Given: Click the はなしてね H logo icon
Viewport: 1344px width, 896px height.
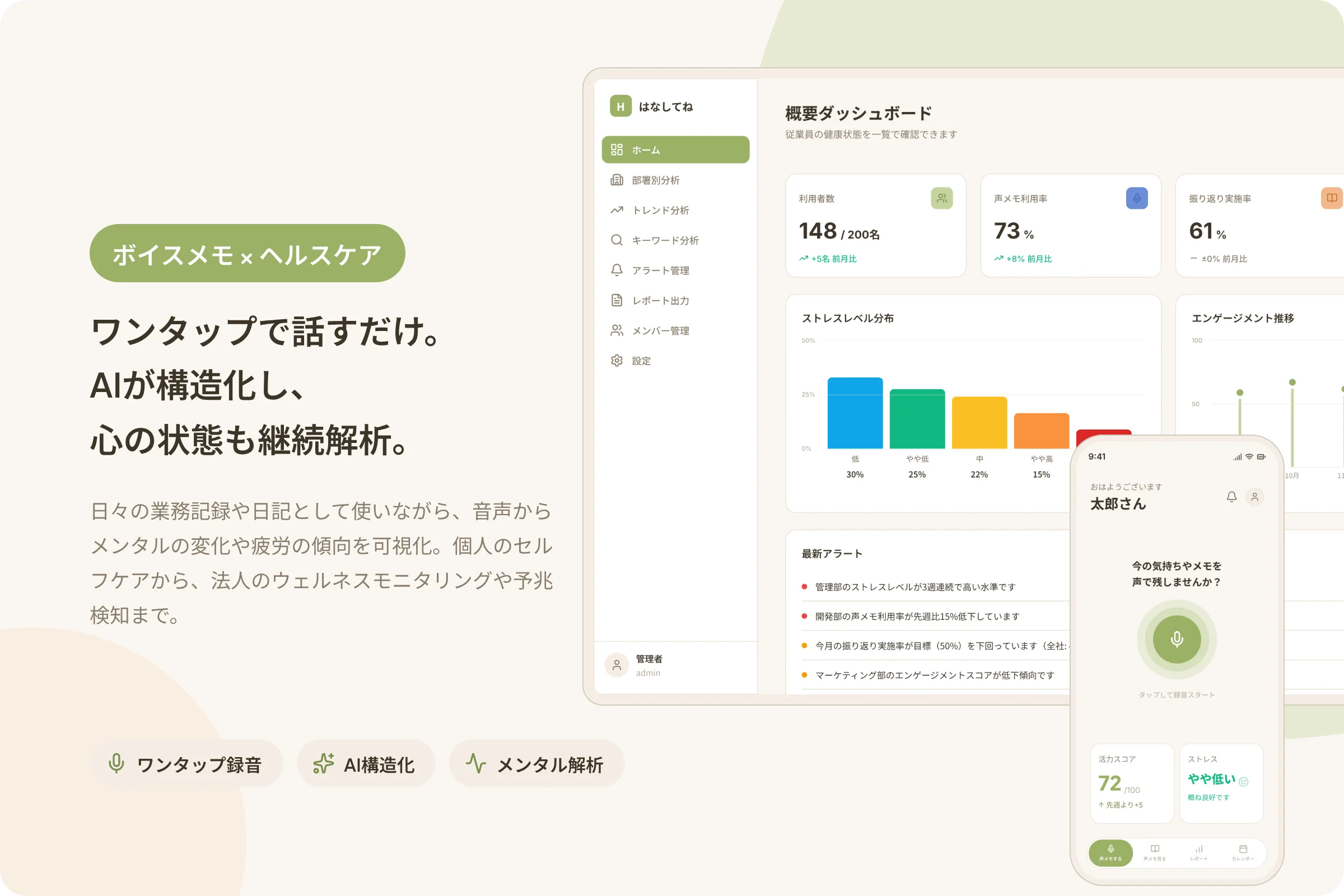Looking at the screenshot, I should [620, 106].
